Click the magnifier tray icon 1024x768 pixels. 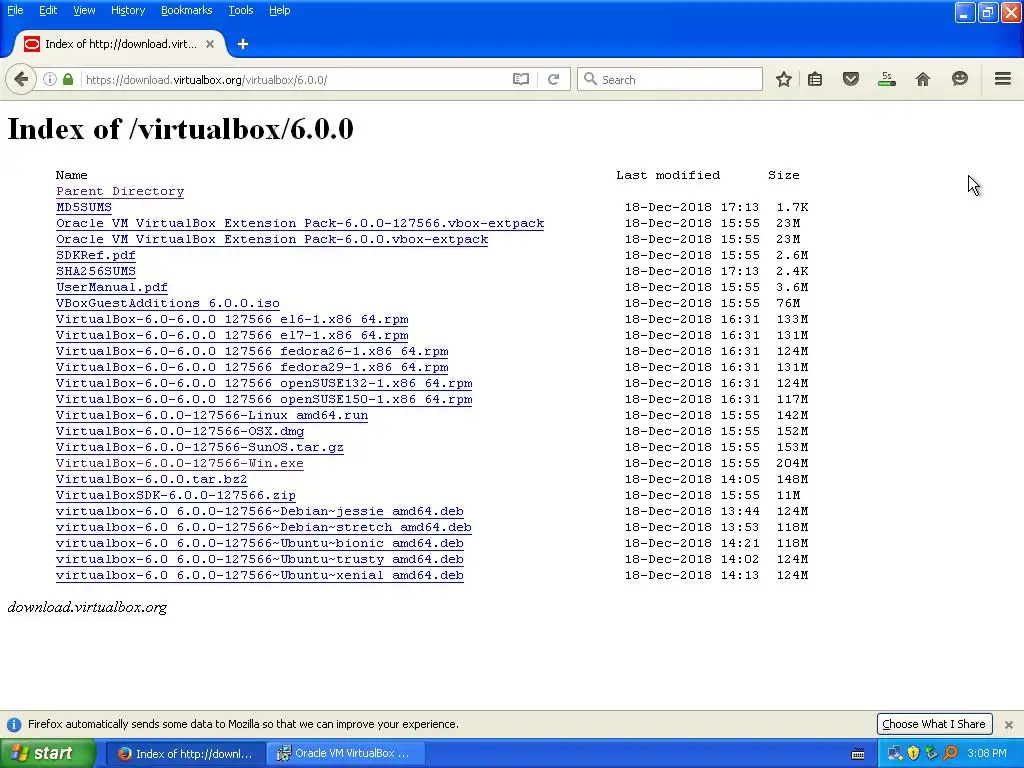(950, 754)
